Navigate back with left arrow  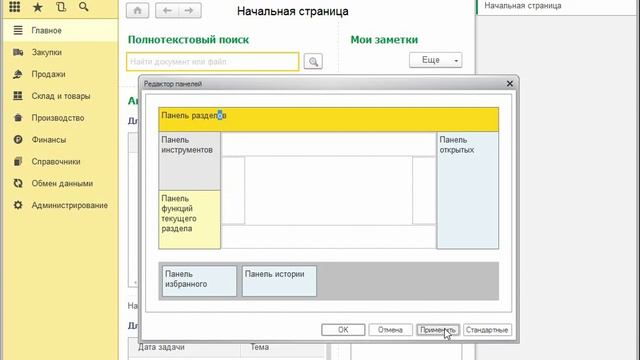[x=167, y=11]
